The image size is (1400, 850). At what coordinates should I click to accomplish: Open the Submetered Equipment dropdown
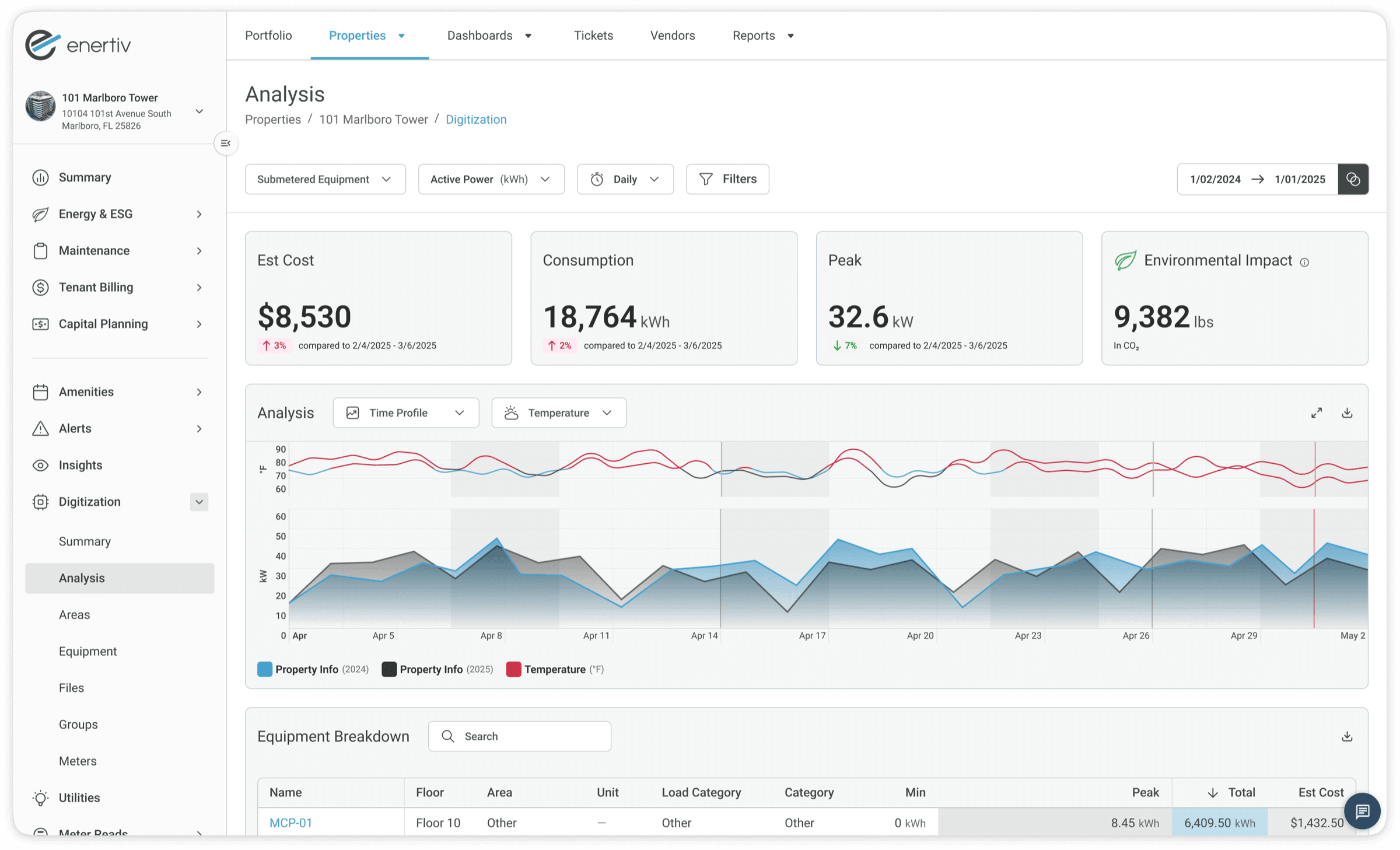click(325, 179)
